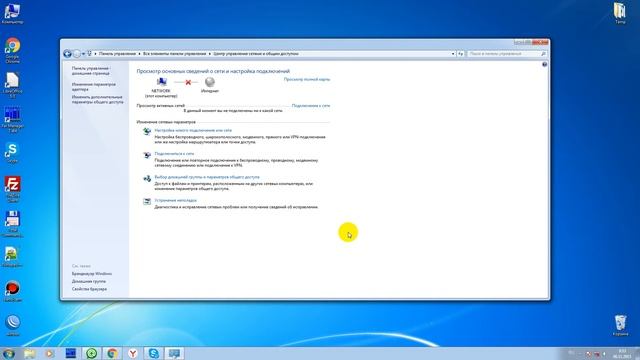Show hidden tray icons arrow
Image resolution: width=640 pixels, height=360 pixels.
580,354
